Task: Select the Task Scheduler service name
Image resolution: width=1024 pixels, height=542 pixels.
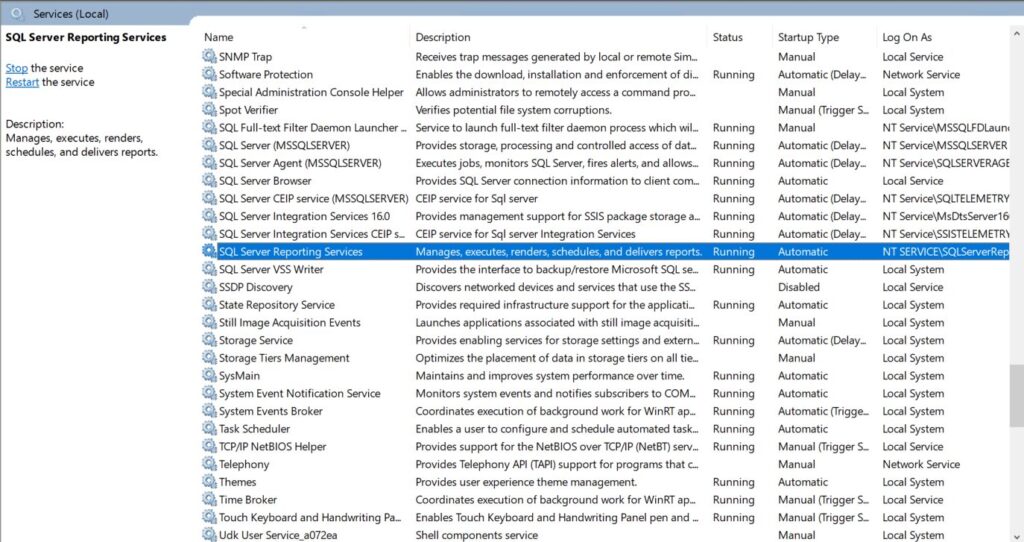Action: 254,428
